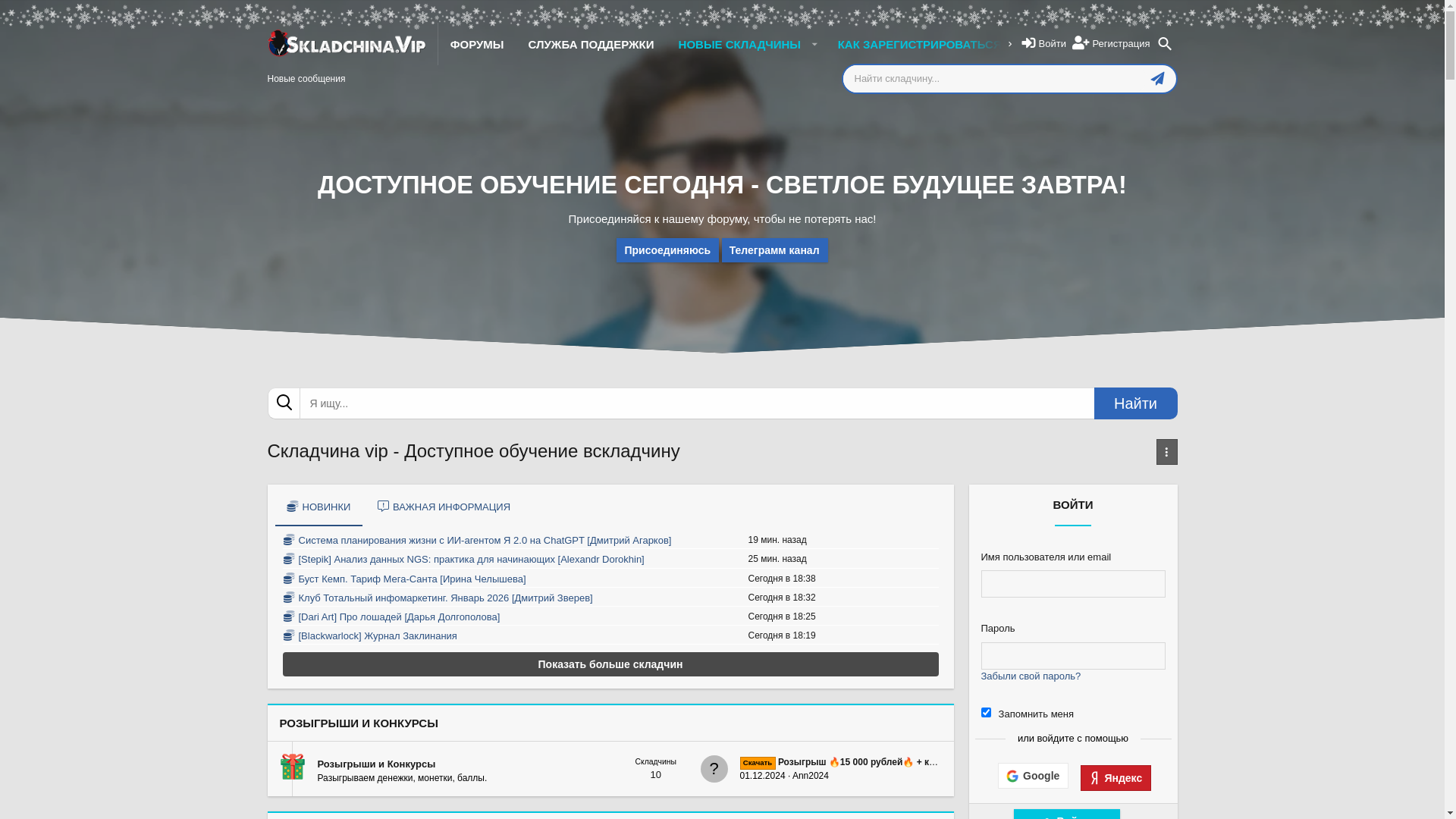Screen dimensions: 1456x819
Task: Toggle the Запомнить меня checkbox
Action: (986, 713)
